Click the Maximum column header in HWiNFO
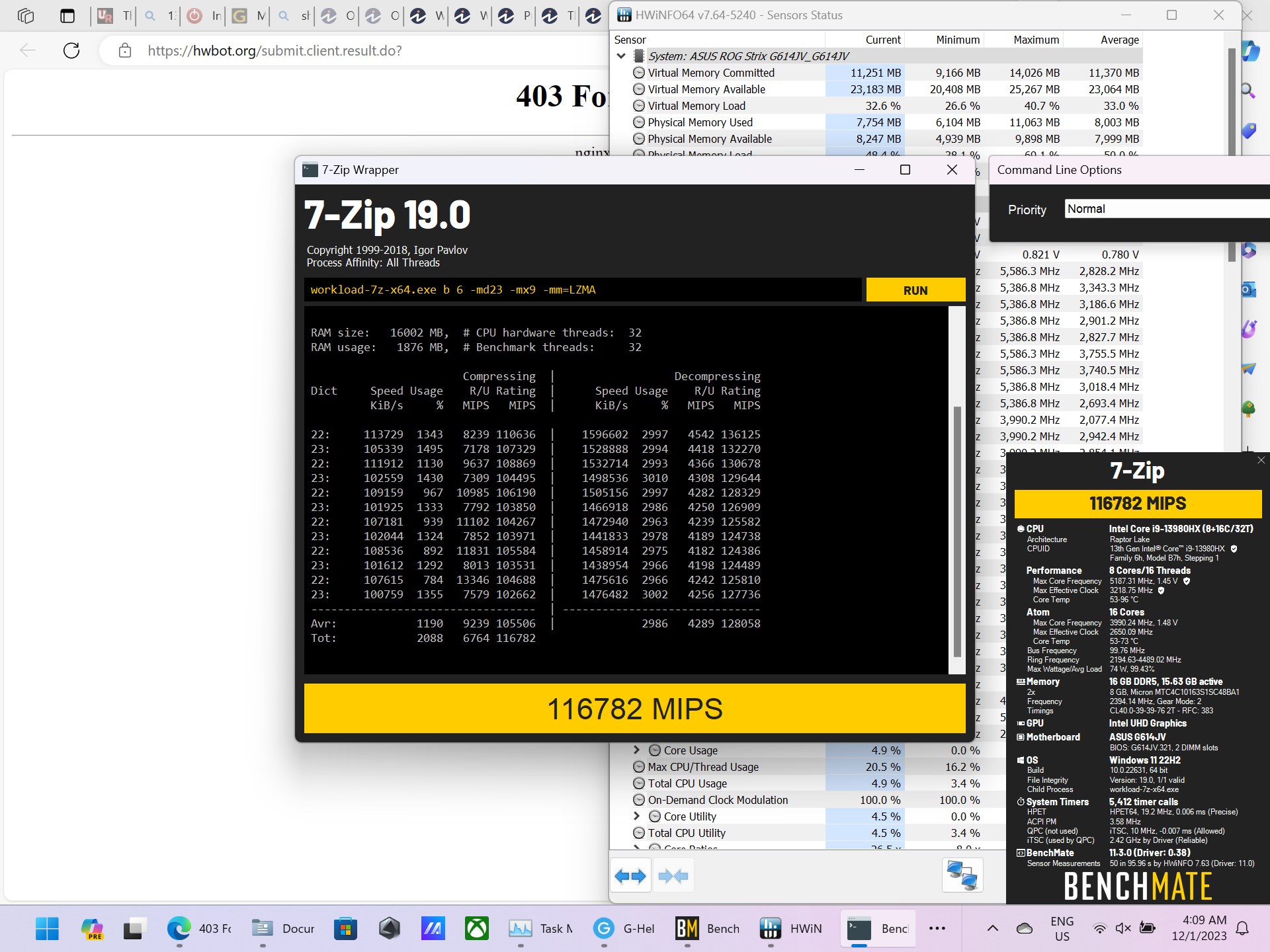 coord(1023,40)
